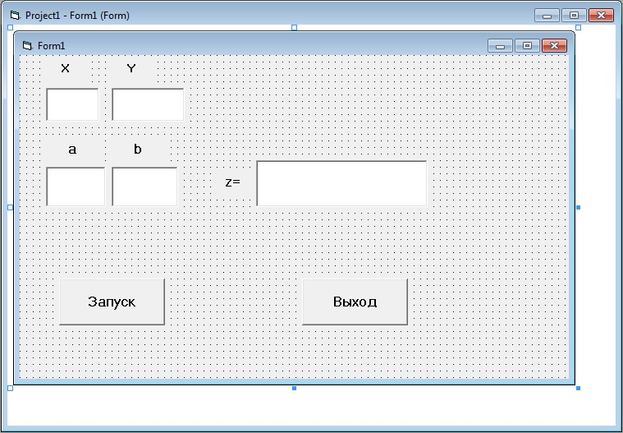Close the Project1 - Form1 (Form) window
Viewport: 623px width, 433px height.
click(x=601, y=15)
